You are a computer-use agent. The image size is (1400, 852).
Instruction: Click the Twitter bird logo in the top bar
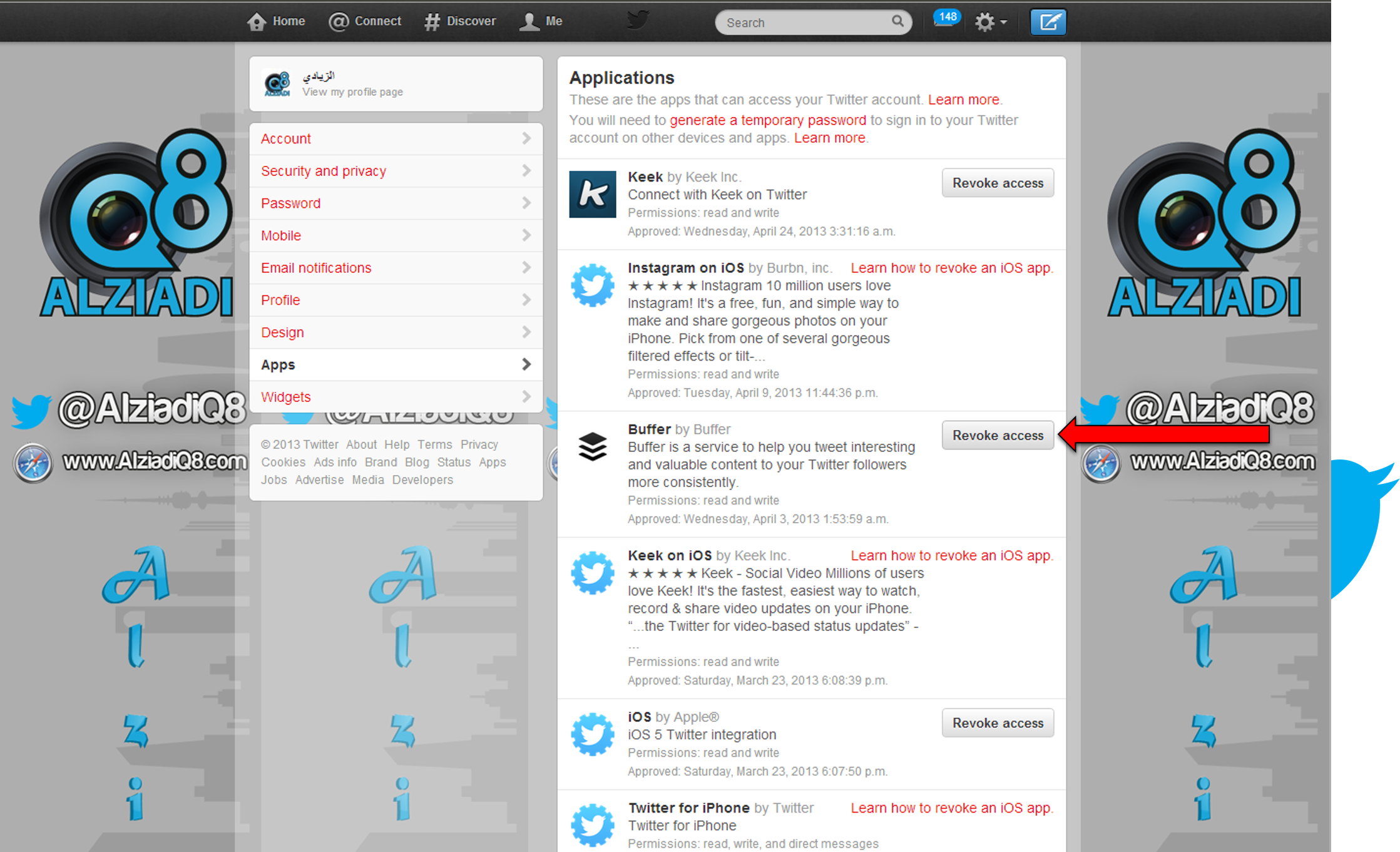point(638,20)
